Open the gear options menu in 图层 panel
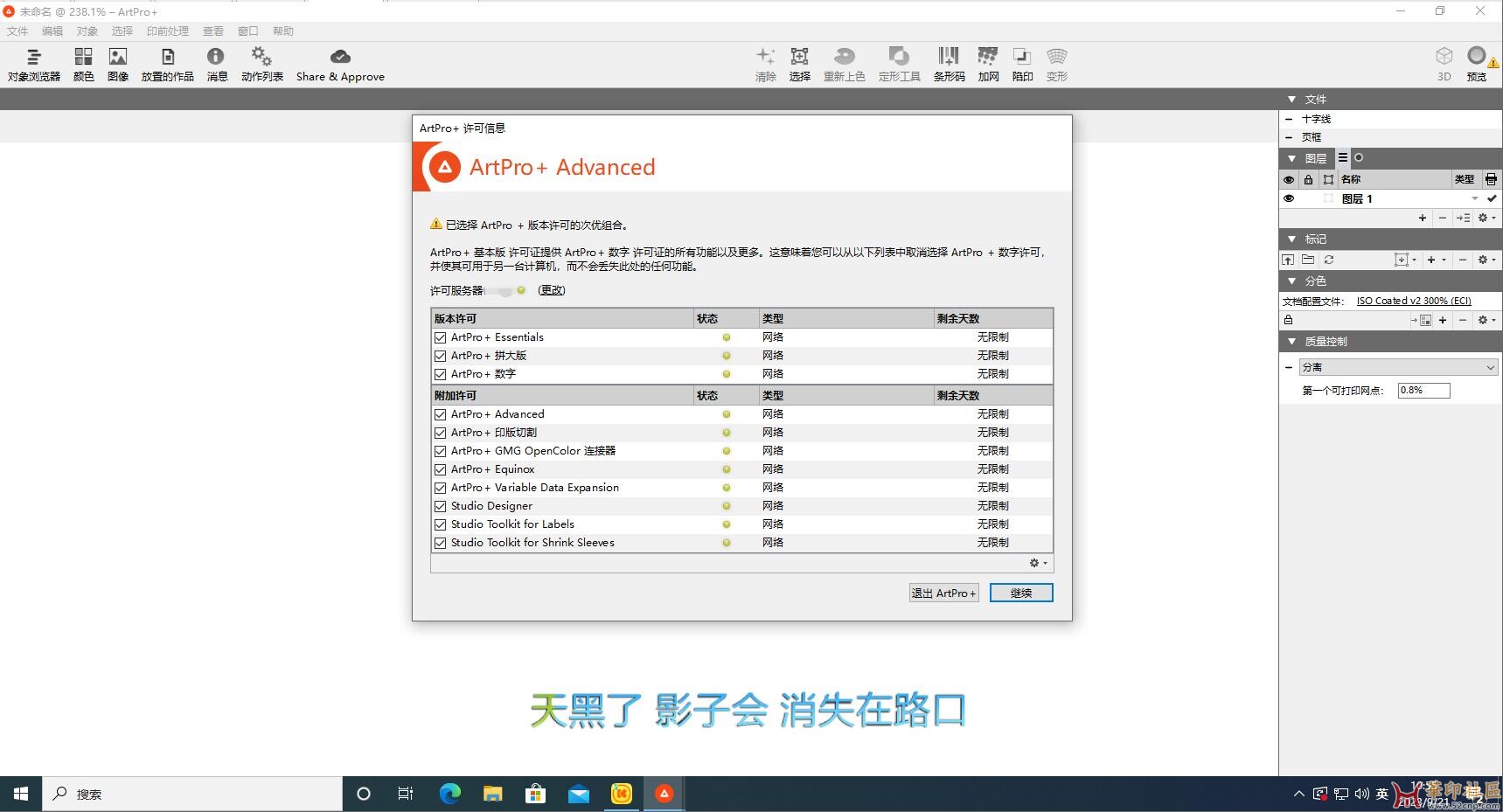 pyautogui.click(x=1486, y=218)
